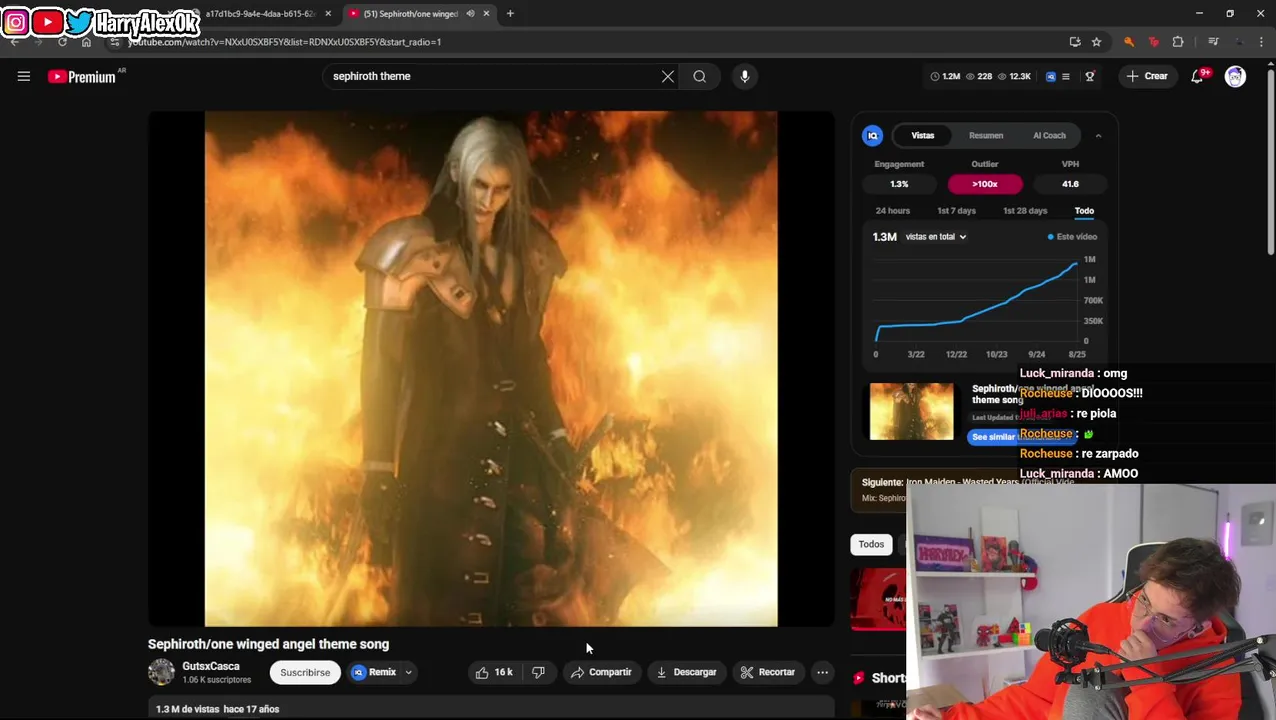1276x720 pixels.
Task: Switch to the Resumen tab
Action: (986, 135)
